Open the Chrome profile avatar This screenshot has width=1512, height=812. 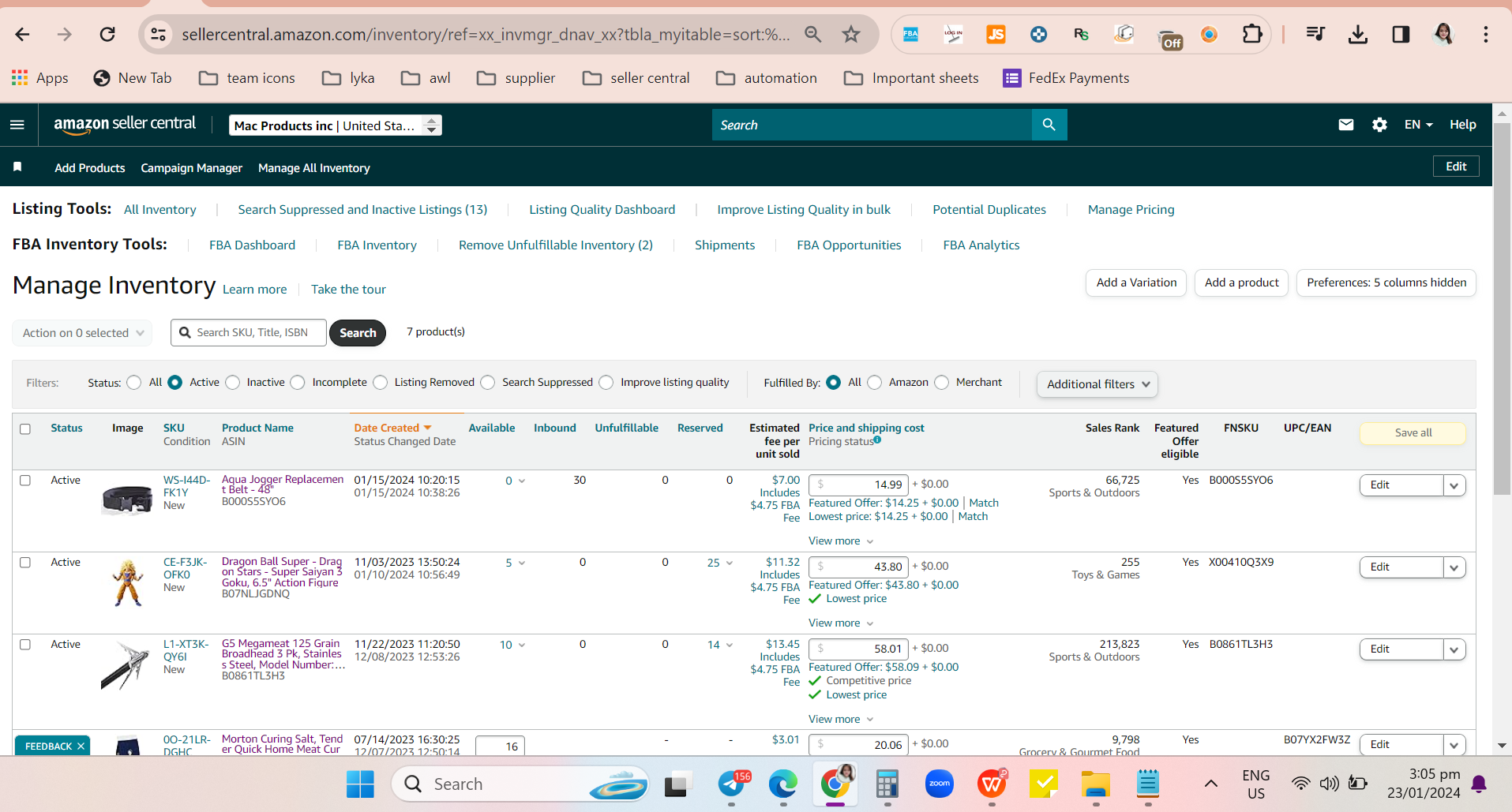[1443, 34]
